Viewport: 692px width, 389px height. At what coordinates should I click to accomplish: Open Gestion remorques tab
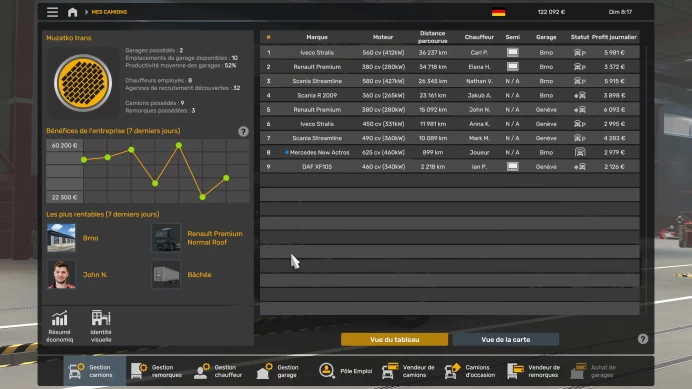click(157, 371)
